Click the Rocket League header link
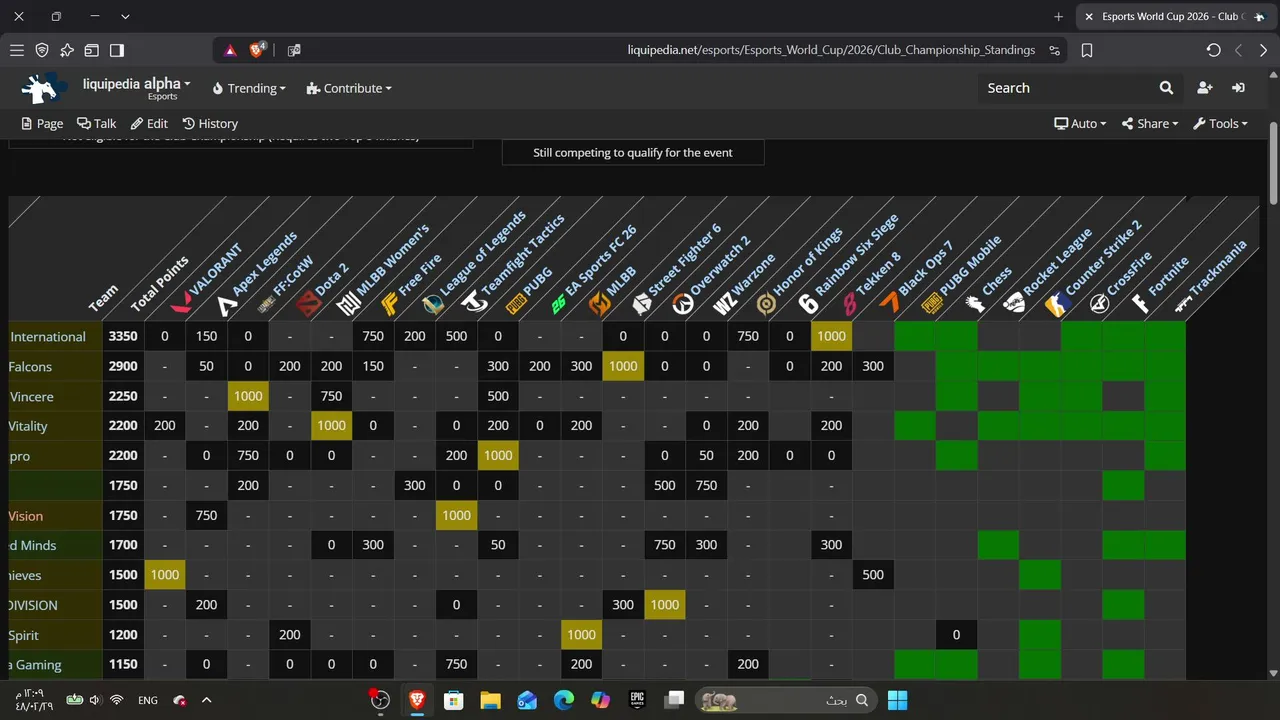The width and height of the screenshot is (1280, 720). (1058, 260)
